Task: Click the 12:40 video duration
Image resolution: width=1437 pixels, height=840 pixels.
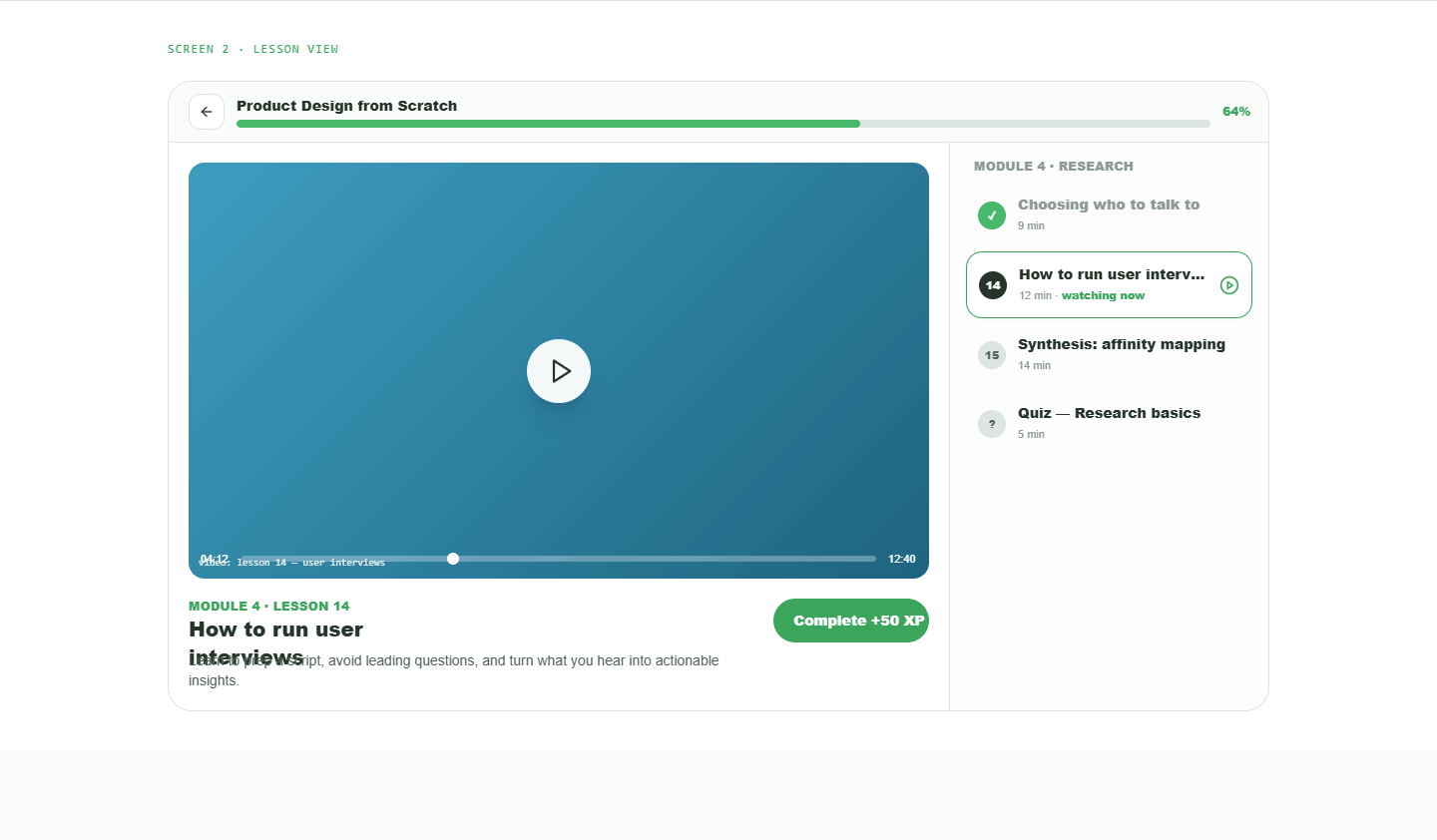Action: pos(902,559)
